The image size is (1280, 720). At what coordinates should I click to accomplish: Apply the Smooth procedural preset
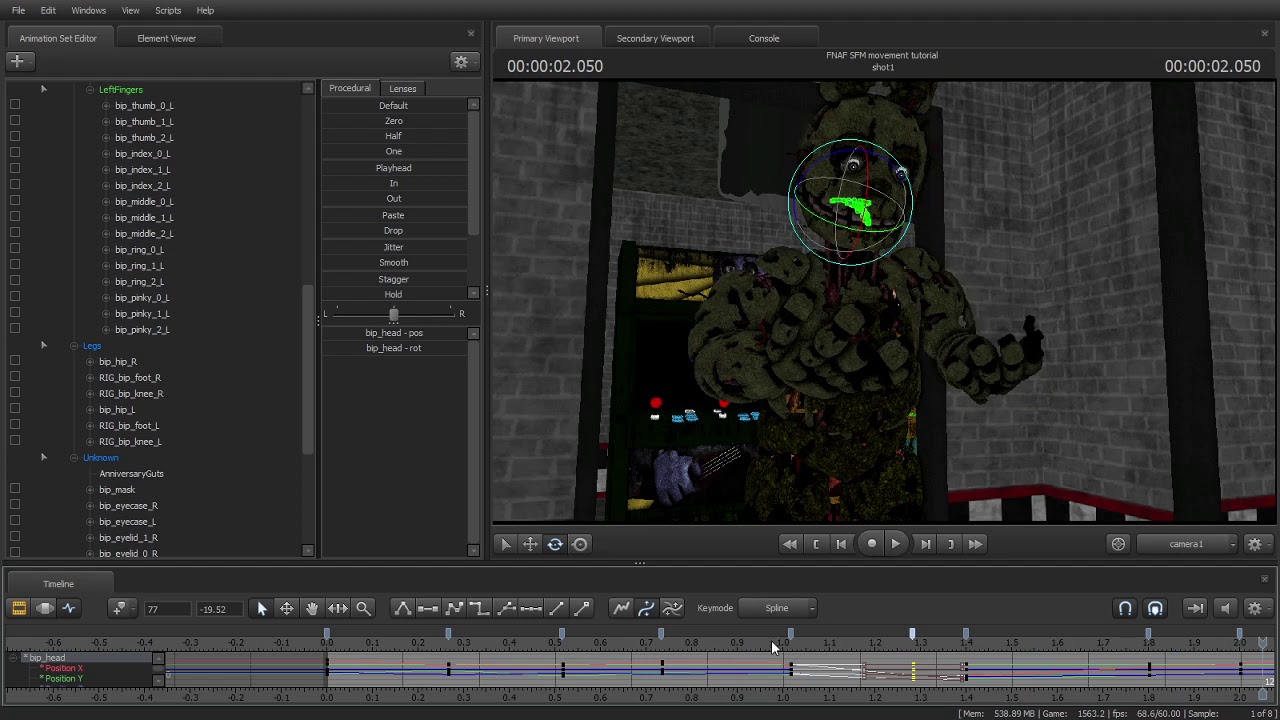394,262
